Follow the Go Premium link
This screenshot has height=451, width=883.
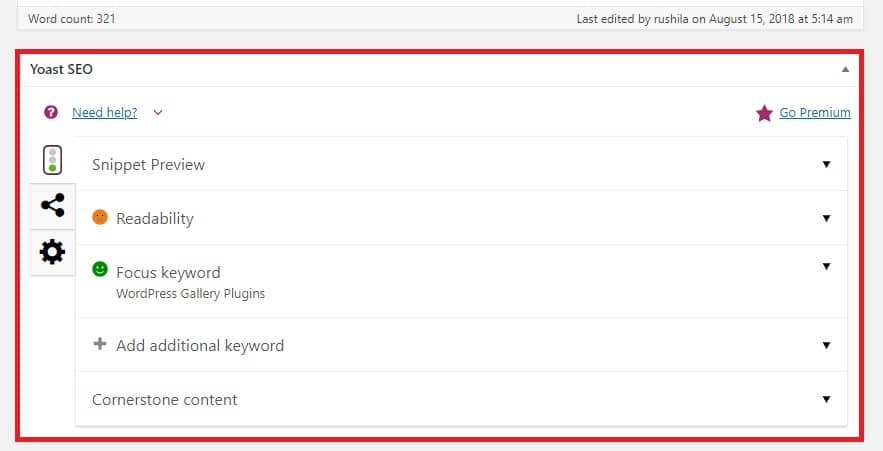(815, 113)
